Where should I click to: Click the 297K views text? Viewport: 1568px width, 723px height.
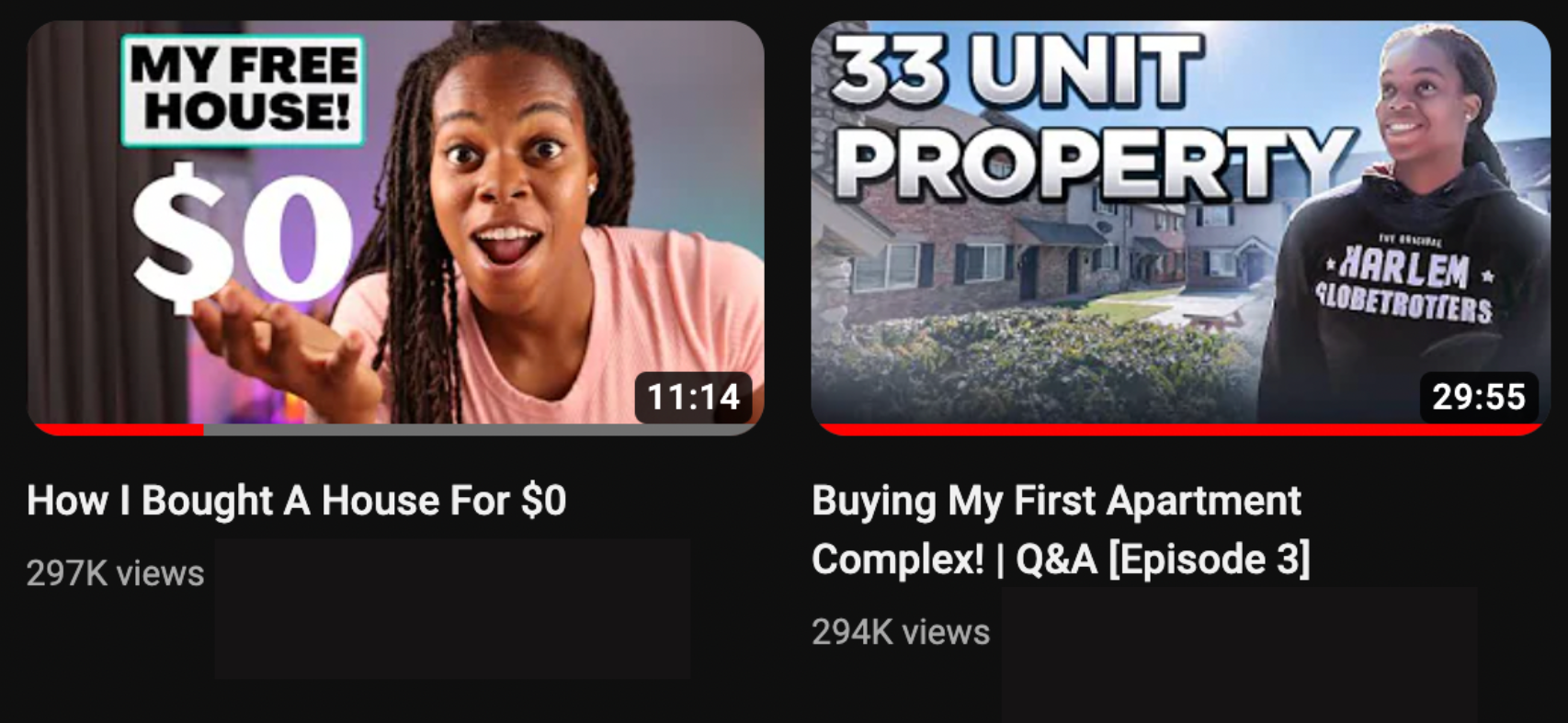[115, 573]
